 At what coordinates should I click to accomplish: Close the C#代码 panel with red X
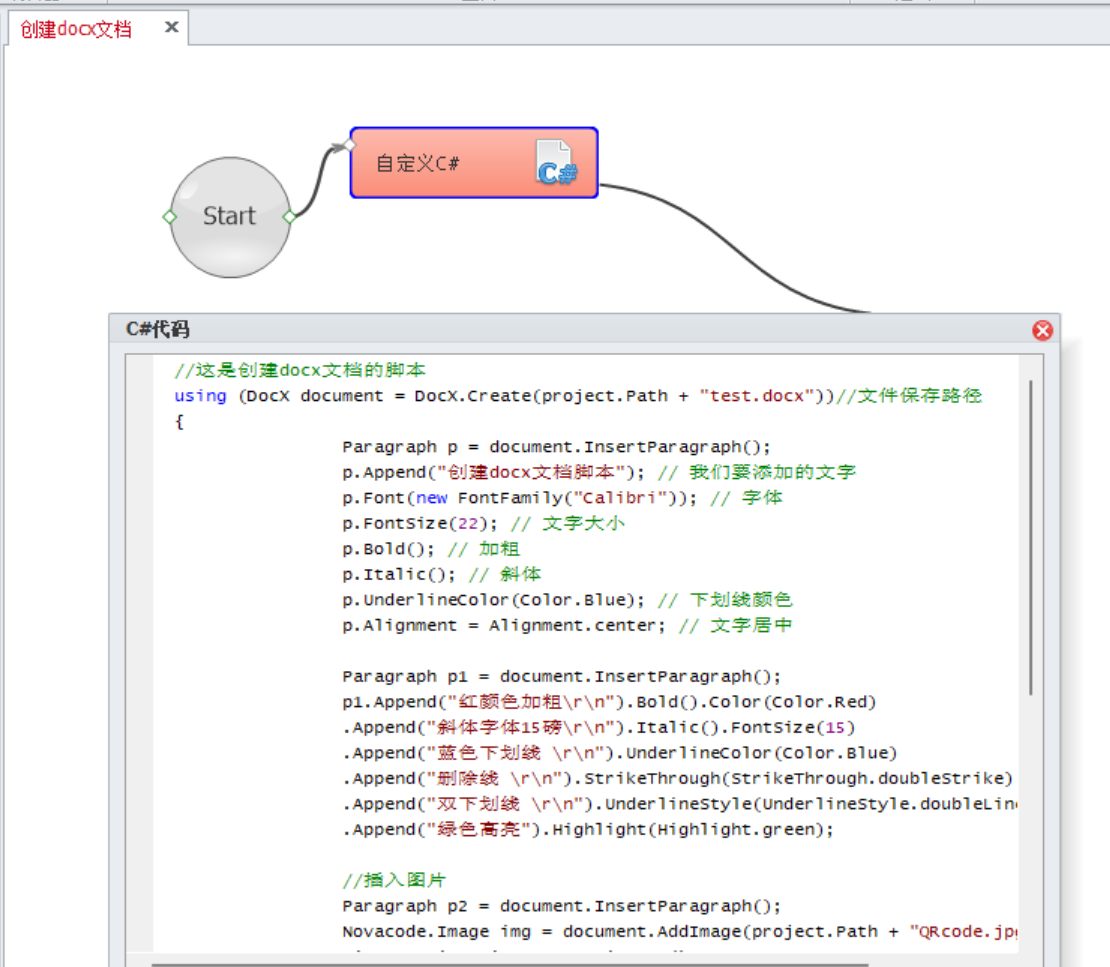(x=1042, y=331)
